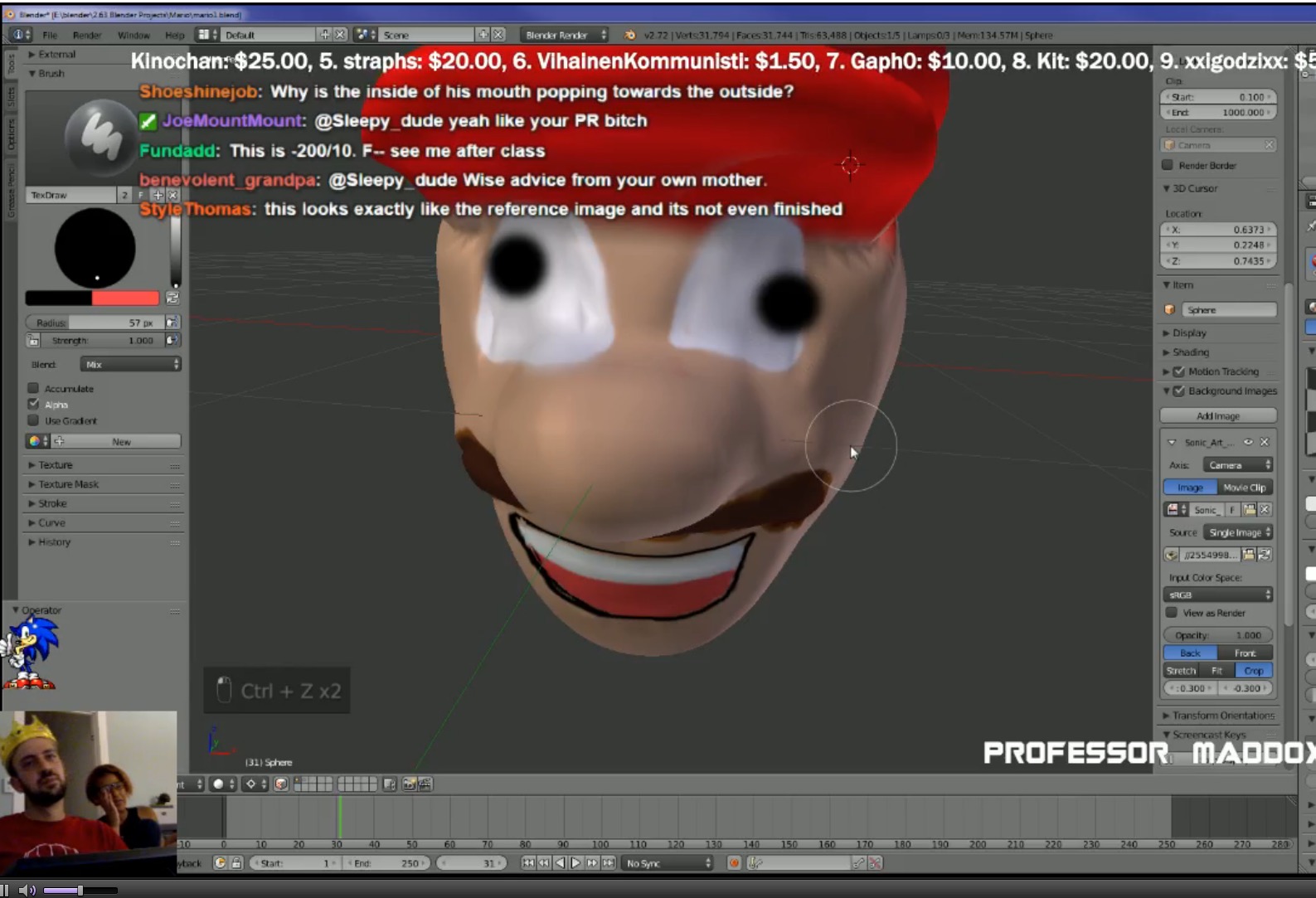1316x898 pixels.
Task: Enable the Use Gradient checkbox
Action: (x=33, y=420)
